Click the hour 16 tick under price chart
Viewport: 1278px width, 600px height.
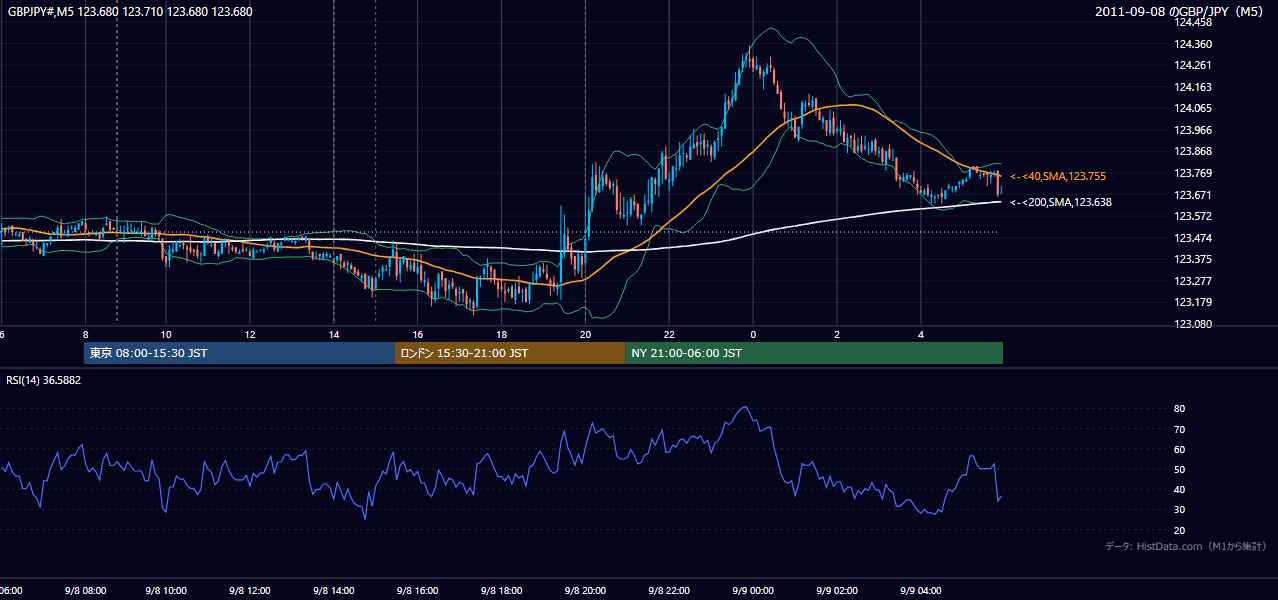tap(418, 335)
